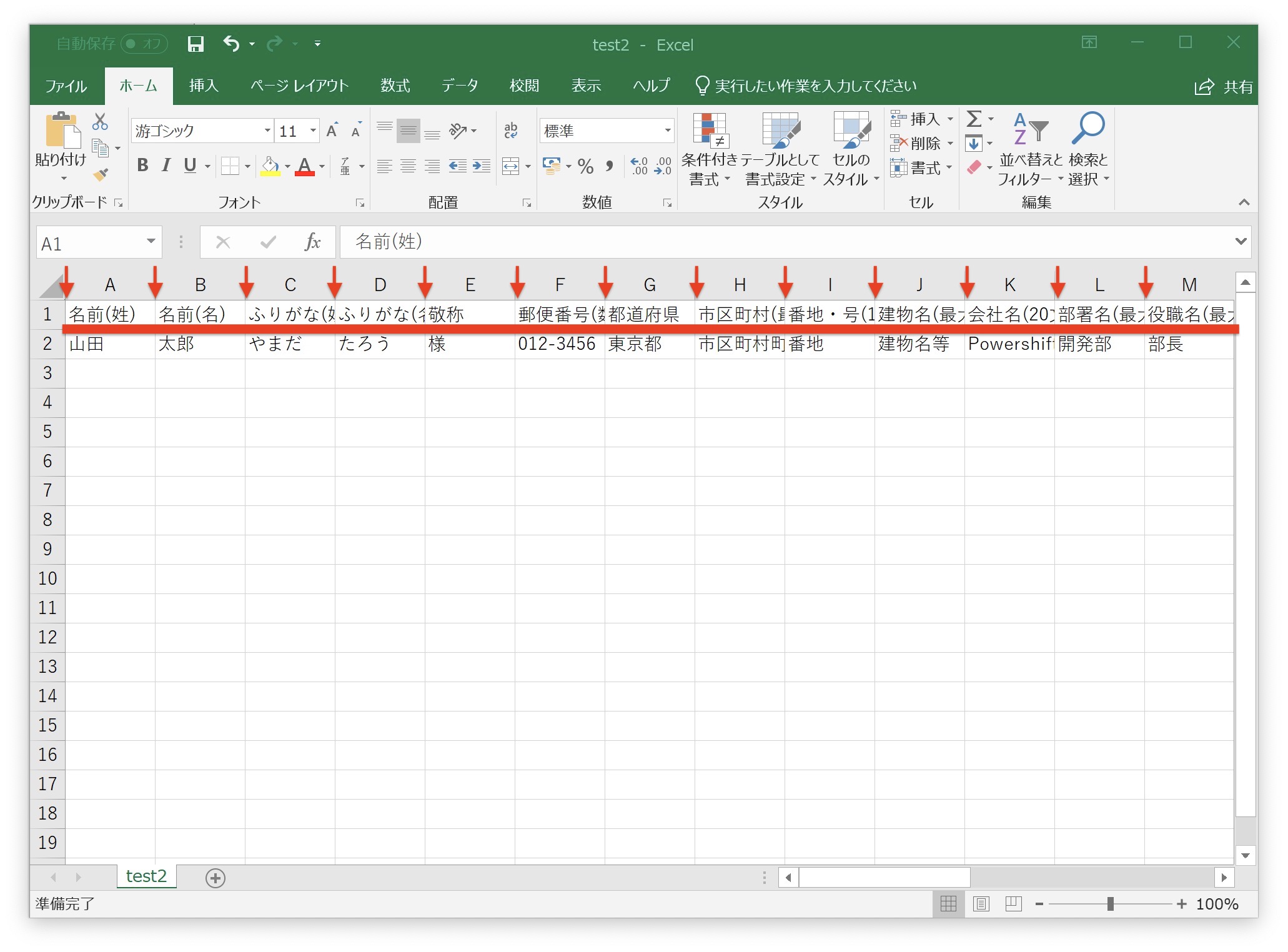Click the Percent Style icon
Screen dimensions: 1288x952
pyautogui.click(x=585, y=166)
